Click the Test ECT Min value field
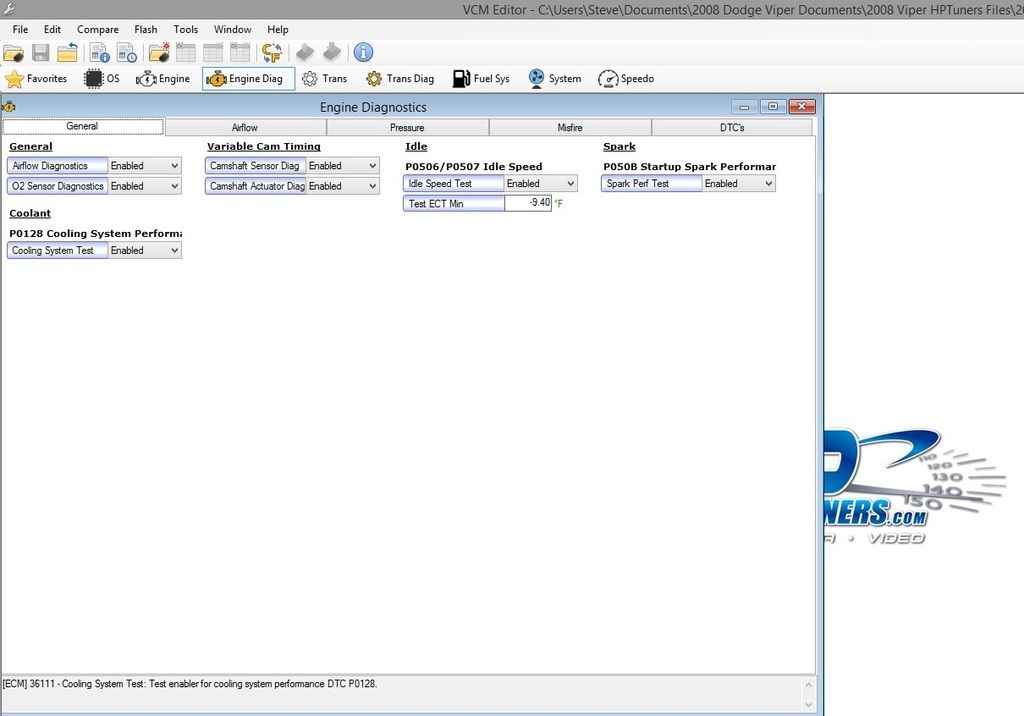This screenshot has height=716, width=1024. (530, 203)
